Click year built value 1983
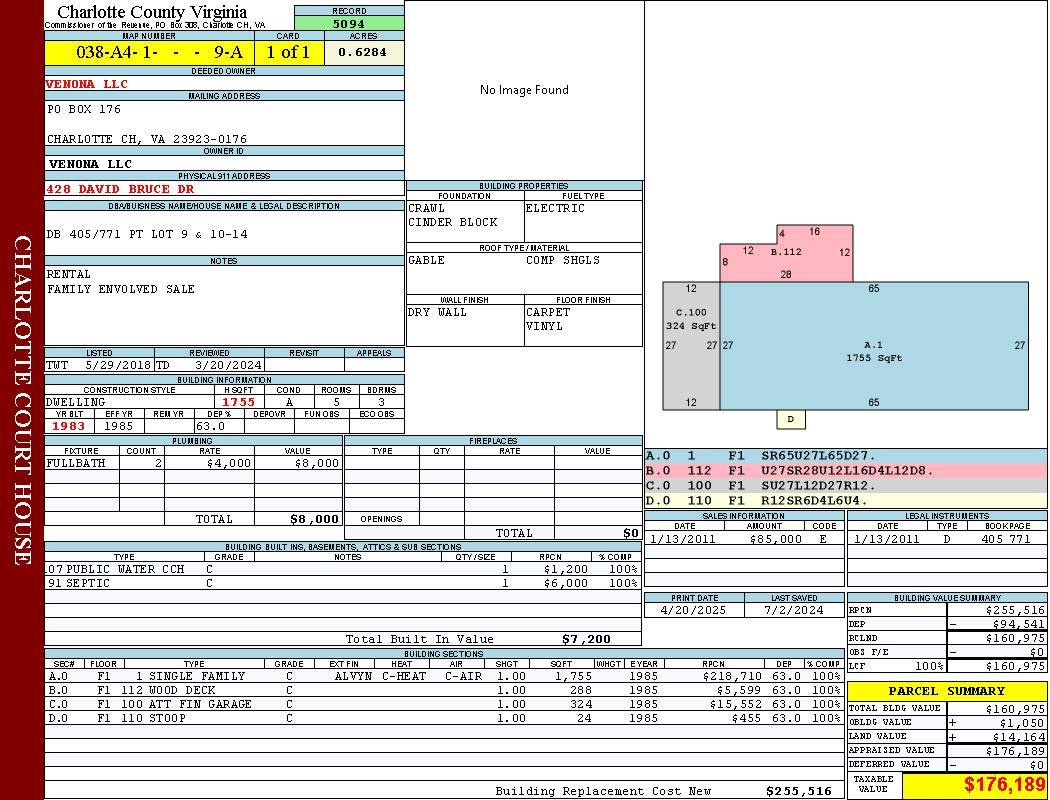This screenshot has height=800, width=1050. coord(68,426)
